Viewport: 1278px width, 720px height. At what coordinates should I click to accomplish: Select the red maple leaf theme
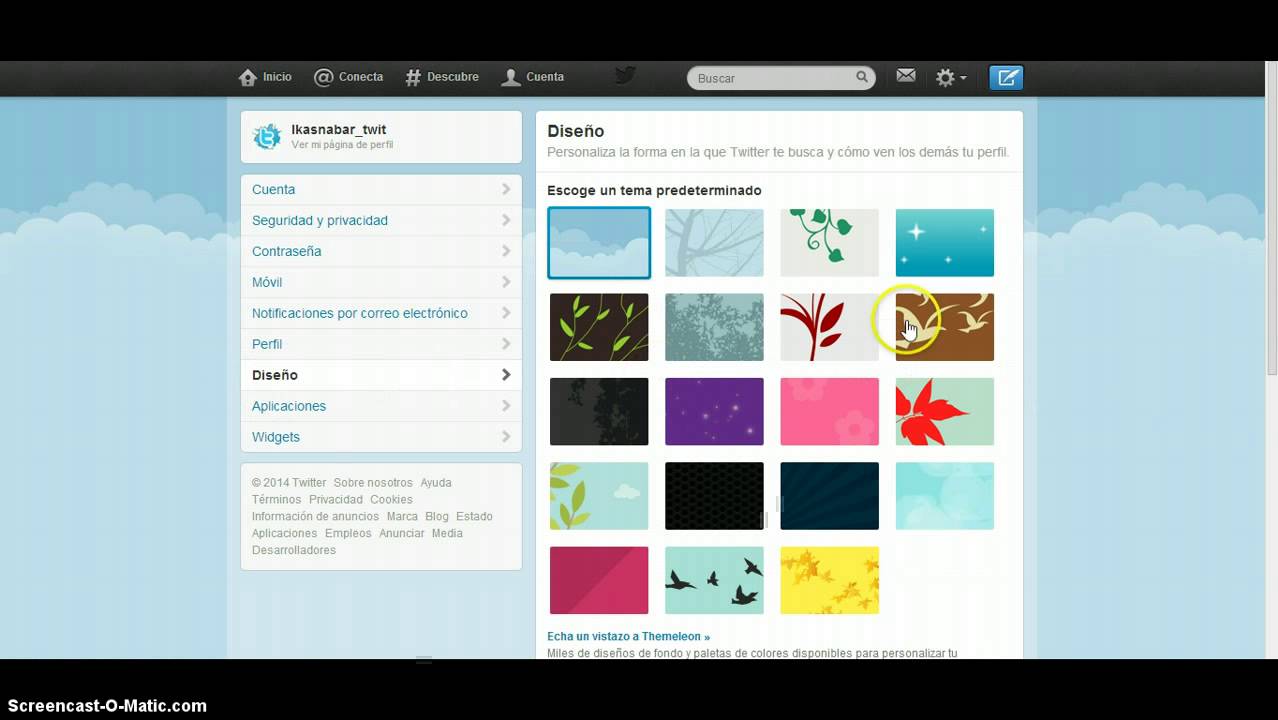point(945,411)
